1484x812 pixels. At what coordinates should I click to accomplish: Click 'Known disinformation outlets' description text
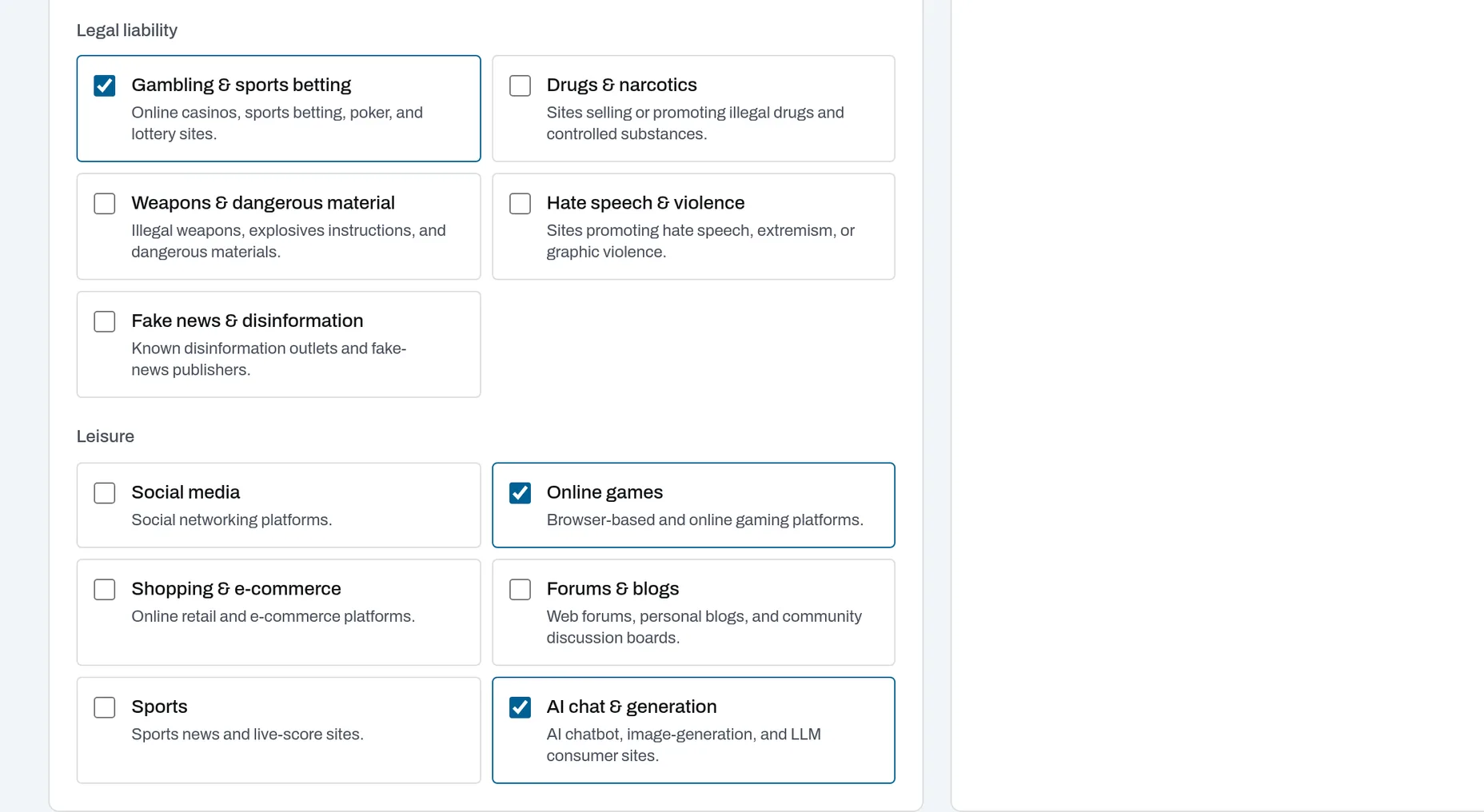[269, 359]
